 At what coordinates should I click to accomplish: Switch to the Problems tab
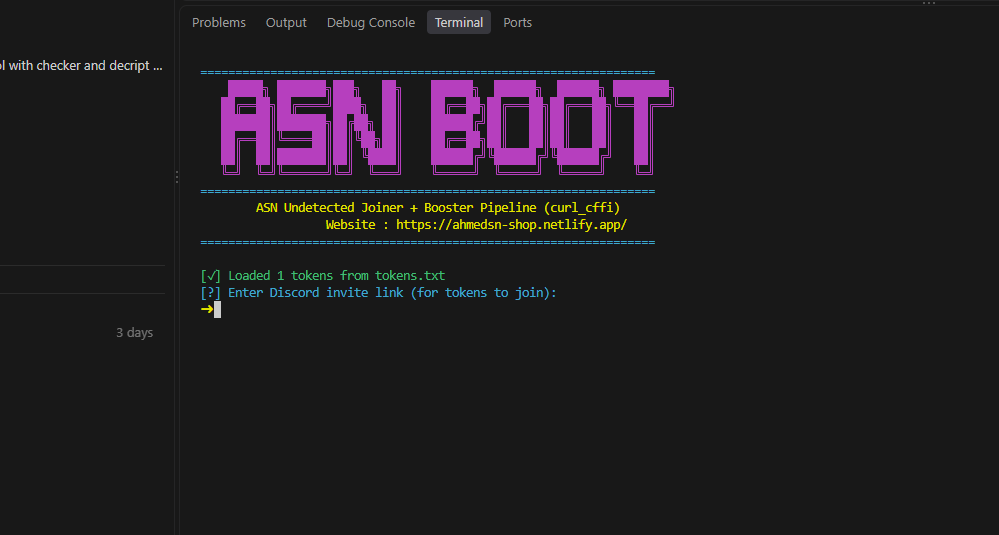pos(219,22)
